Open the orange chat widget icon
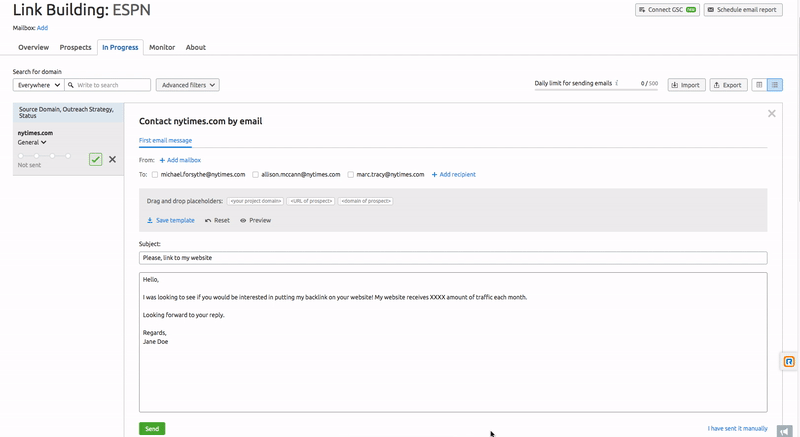Screen dimensions: 800x437 [789, 362]
